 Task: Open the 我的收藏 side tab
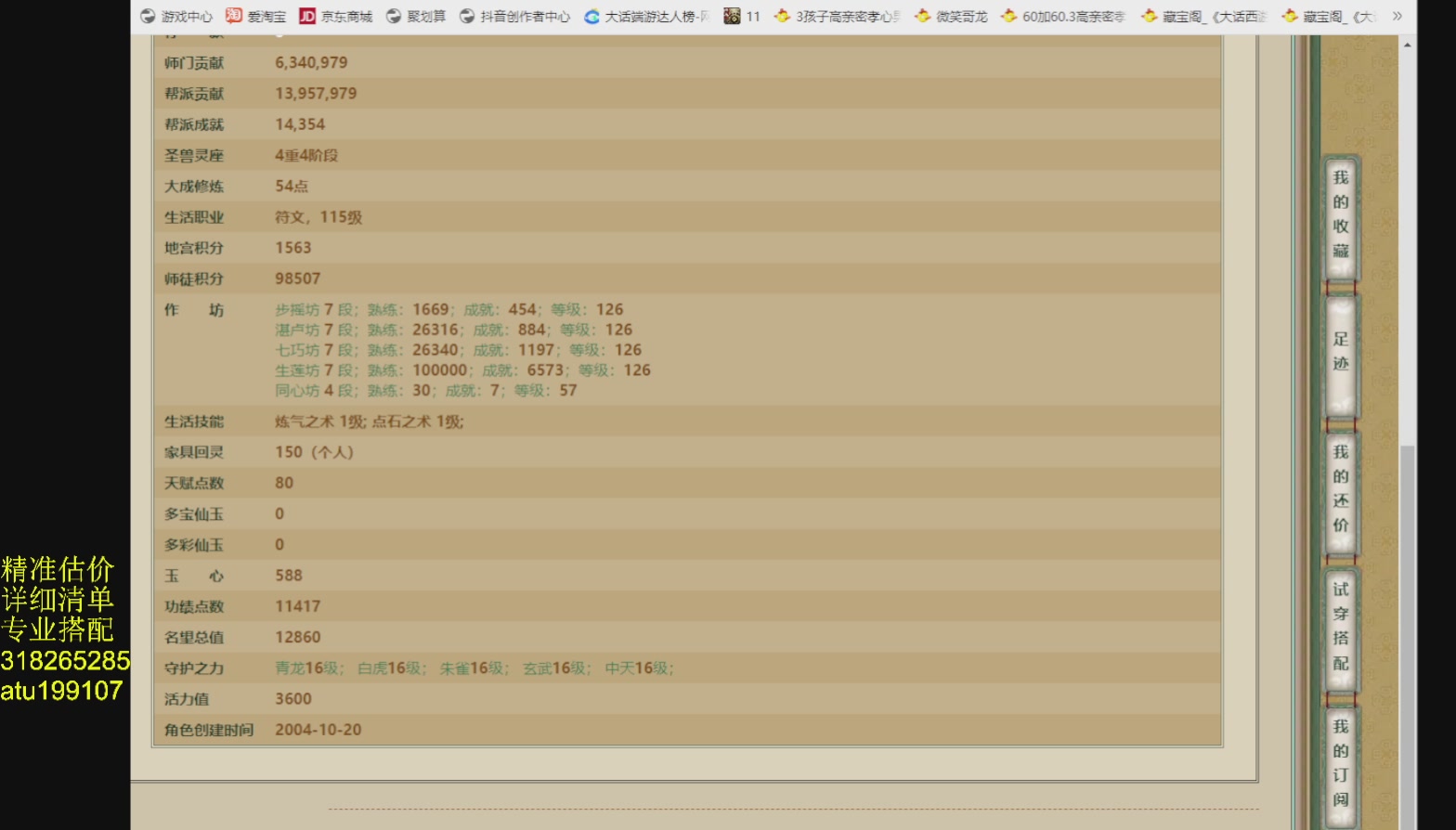1340,214
